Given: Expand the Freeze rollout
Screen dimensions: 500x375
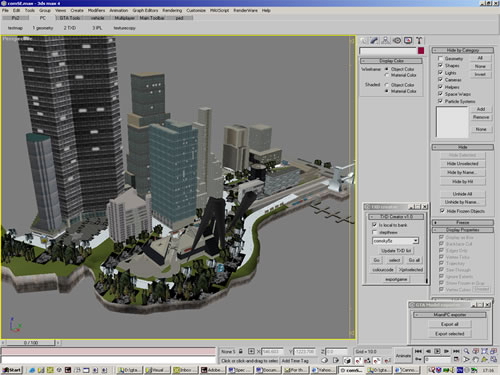Looking at the screenshot, I should (x=463, y=222).
